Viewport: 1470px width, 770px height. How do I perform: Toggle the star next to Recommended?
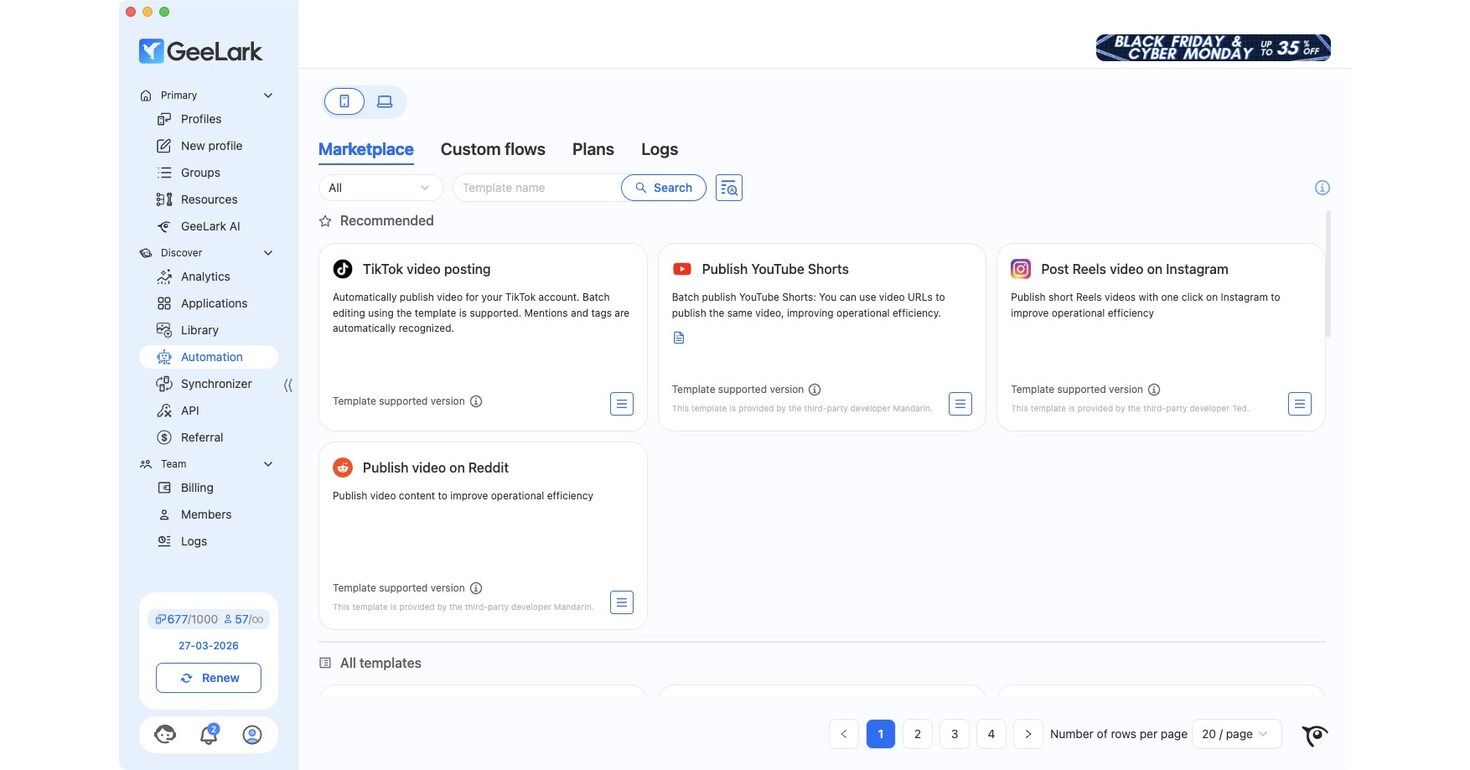[324, 220]
